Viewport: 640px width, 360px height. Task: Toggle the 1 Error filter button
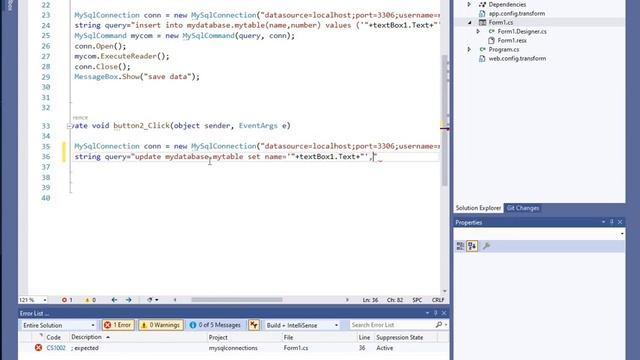click(118, 325)
